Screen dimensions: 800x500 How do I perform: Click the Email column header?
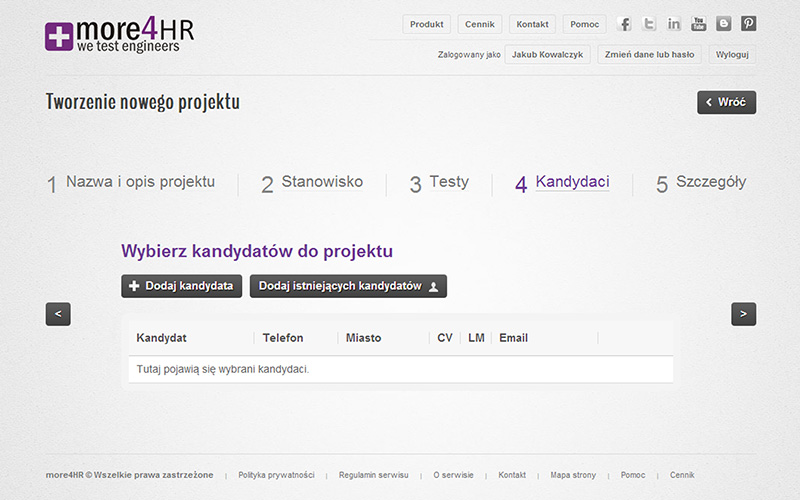point(513,338)
